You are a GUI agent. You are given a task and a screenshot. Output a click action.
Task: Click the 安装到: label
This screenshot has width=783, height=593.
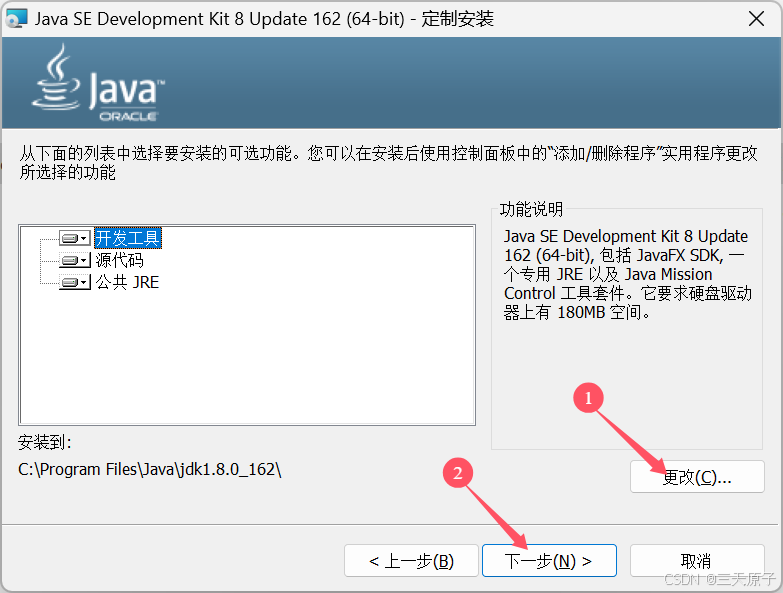pos(45,442)
